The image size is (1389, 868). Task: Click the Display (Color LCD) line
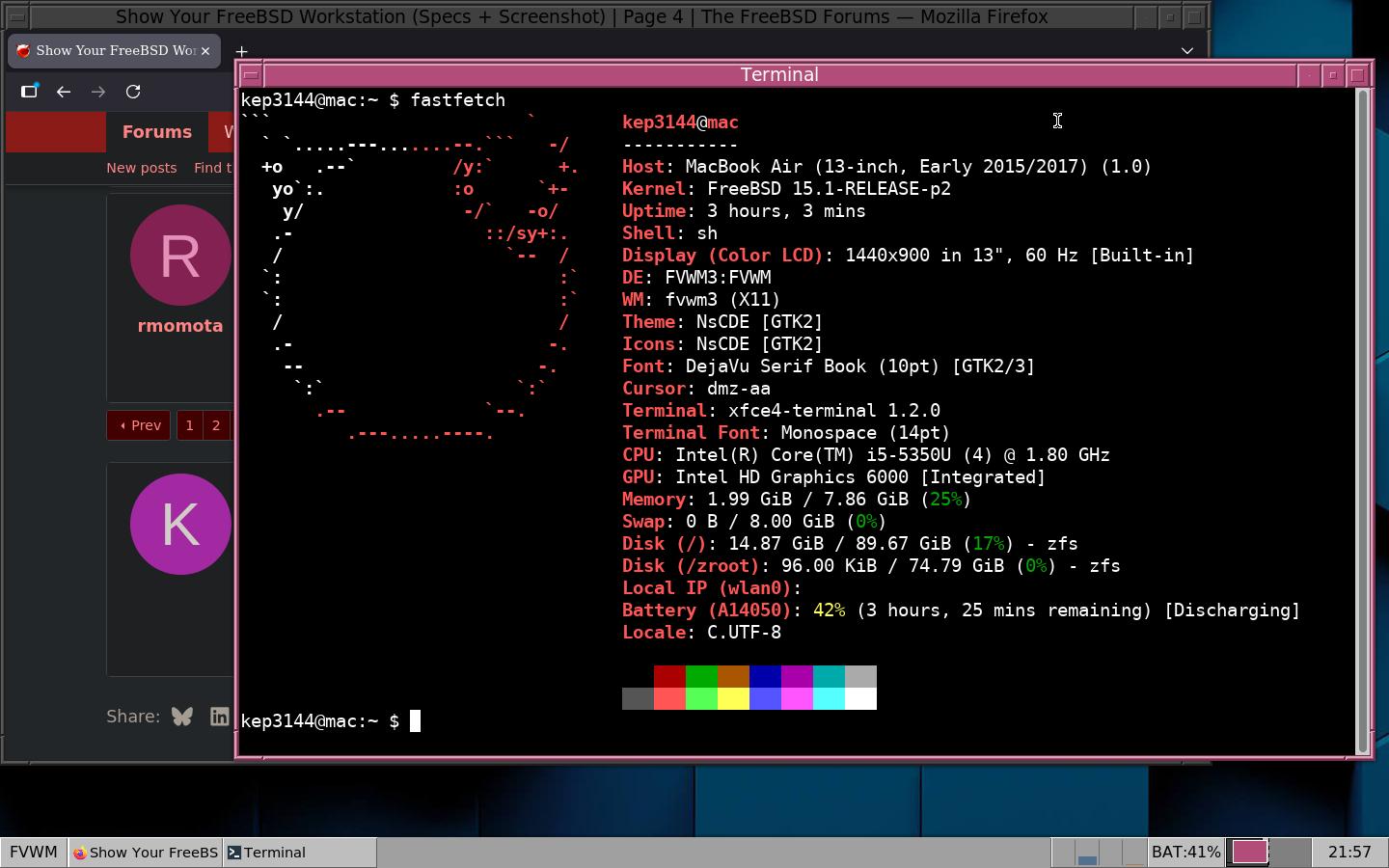pyautogui.click(x=908, y=256)
